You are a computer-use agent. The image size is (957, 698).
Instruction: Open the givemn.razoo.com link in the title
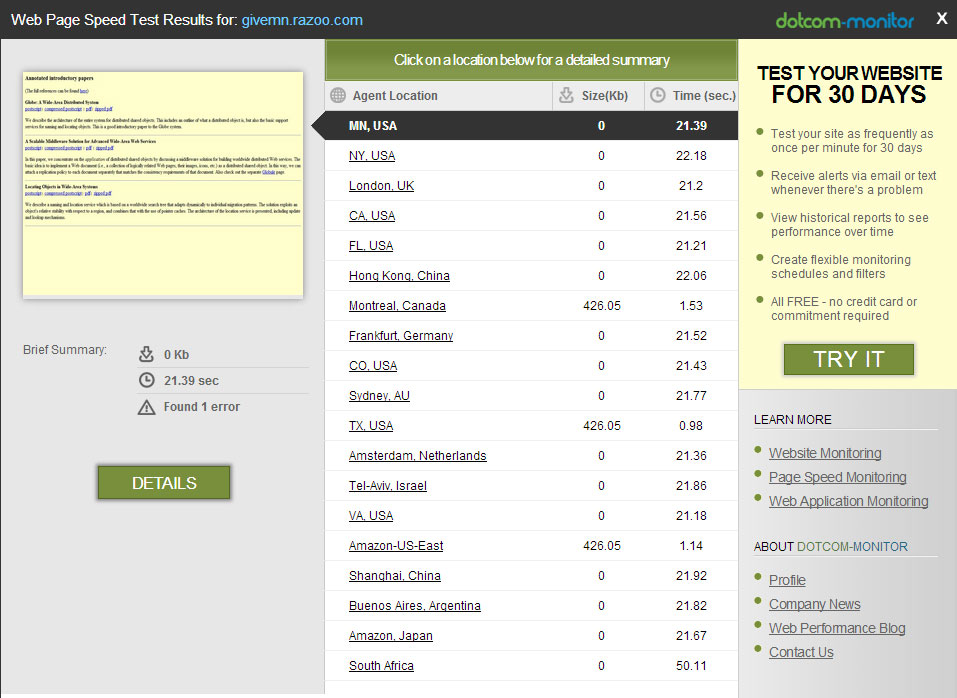tap(302, 20)
